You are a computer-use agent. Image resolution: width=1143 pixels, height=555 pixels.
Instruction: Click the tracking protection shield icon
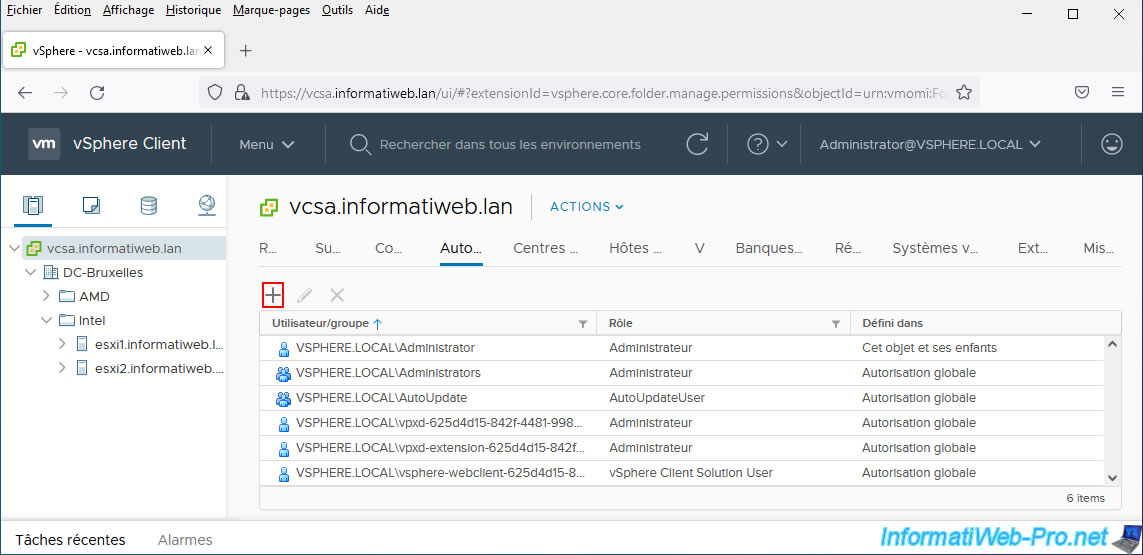coord(214,93)
